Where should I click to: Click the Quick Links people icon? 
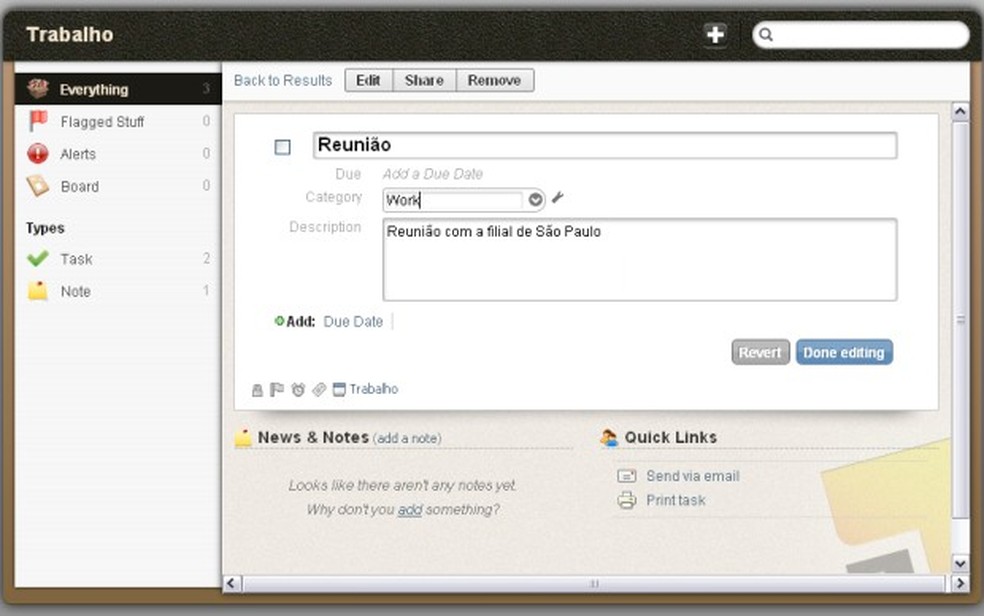609,437
